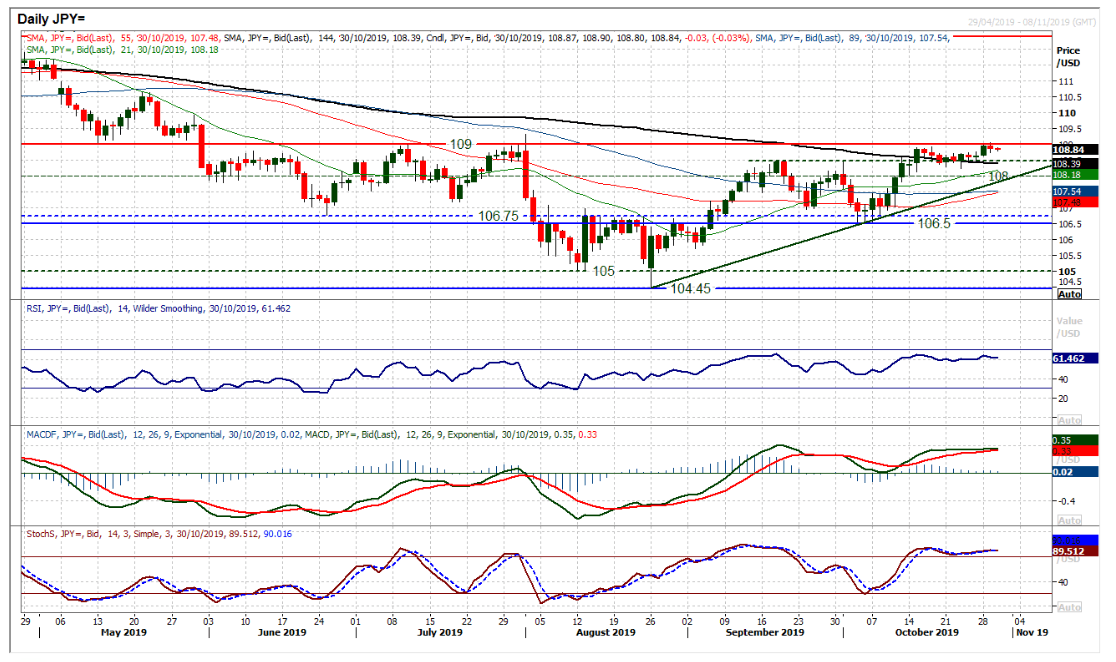Screen dimensions: 1116x662
Task: Click the 89.512 Stochastic value tag
Action: coord(1068,549)
